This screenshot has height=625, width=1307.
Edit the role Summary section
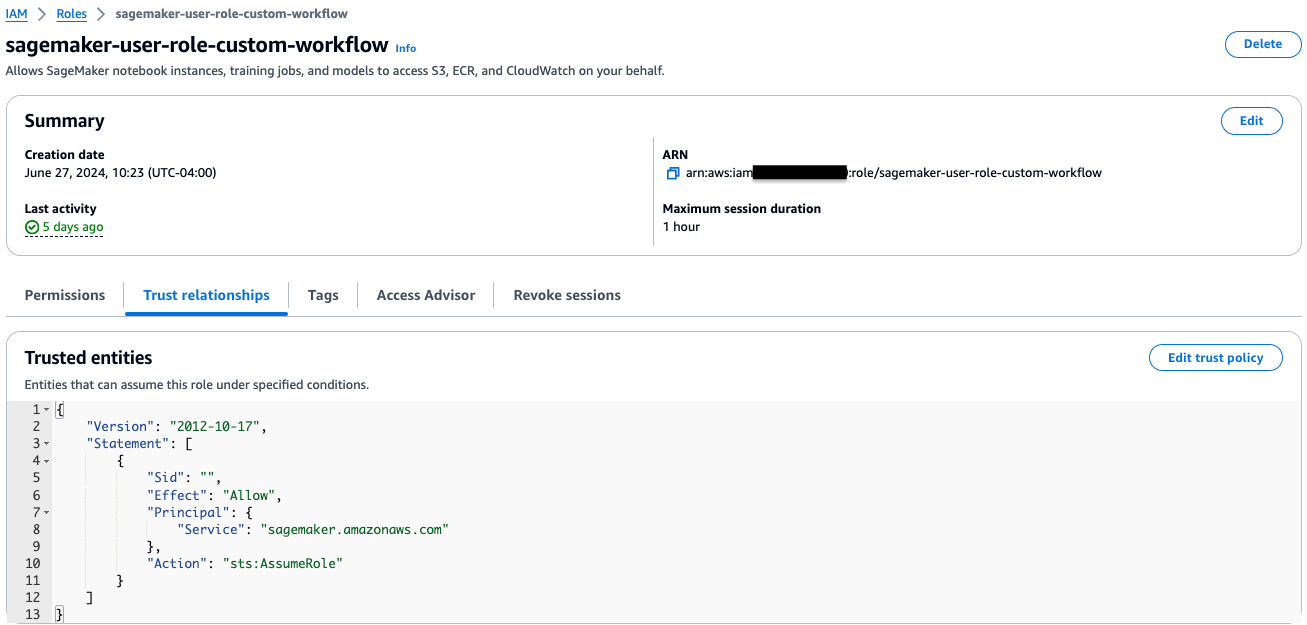tap(1251, 120)
